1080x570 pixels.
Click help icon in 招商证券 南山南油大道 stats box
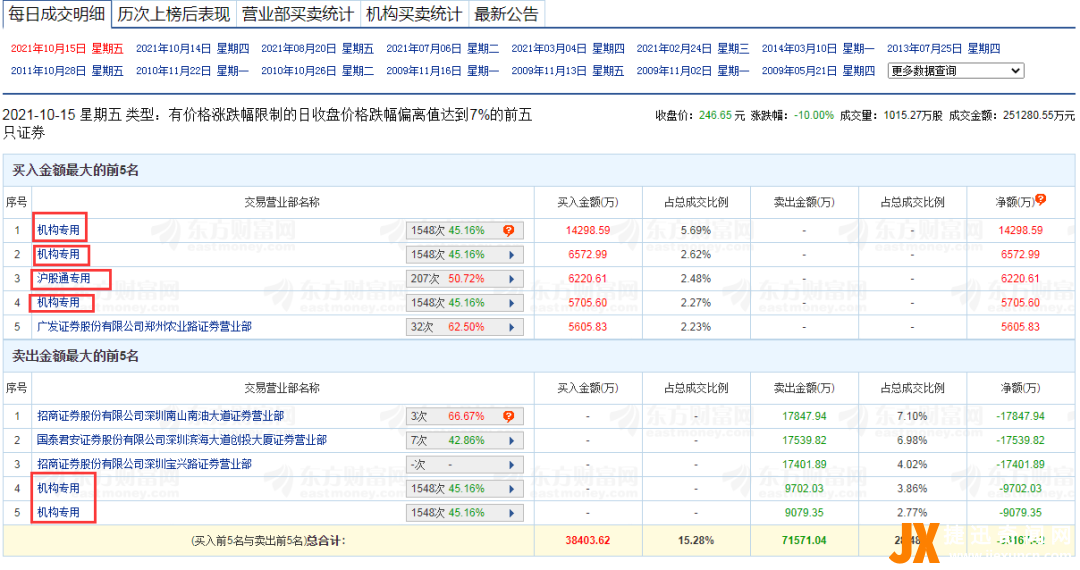pyautogui.click(x=508, y=416)
